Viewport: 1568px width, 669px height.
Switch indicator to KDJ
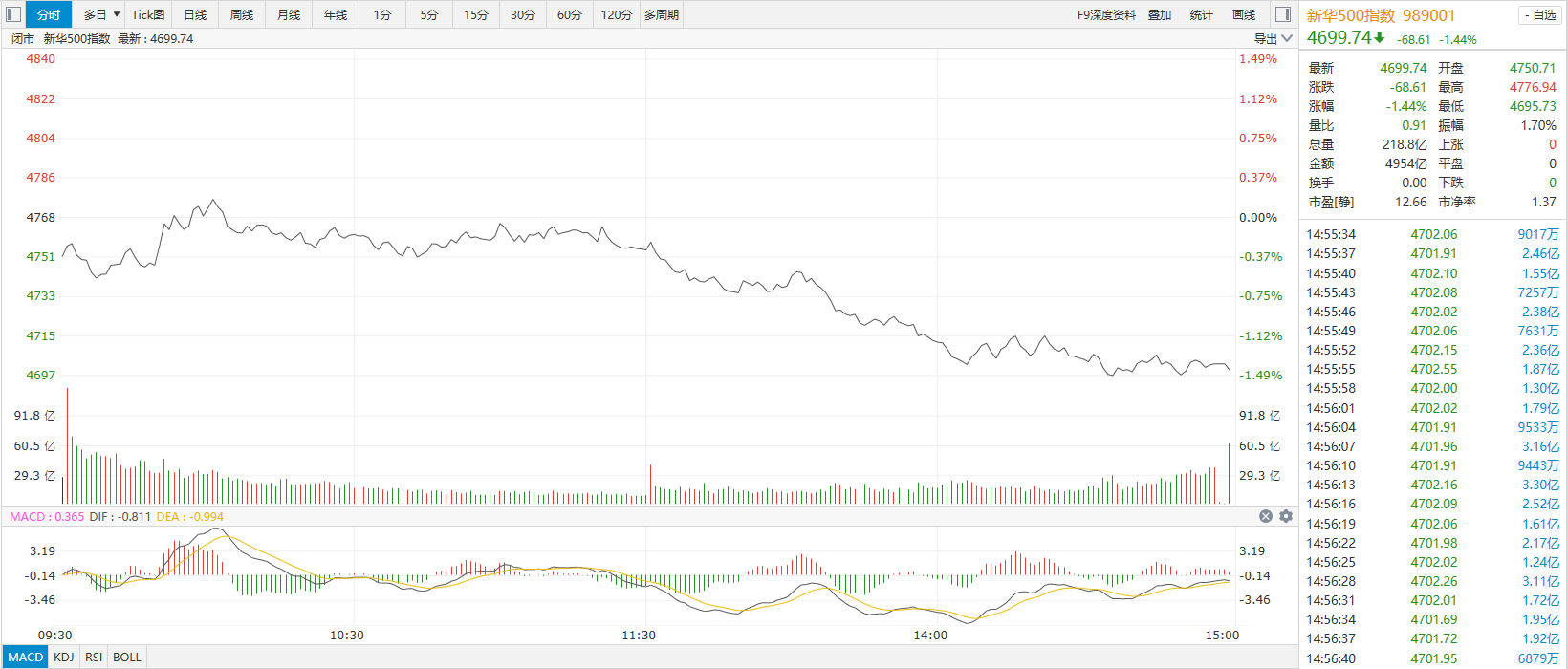coord(64,658)
